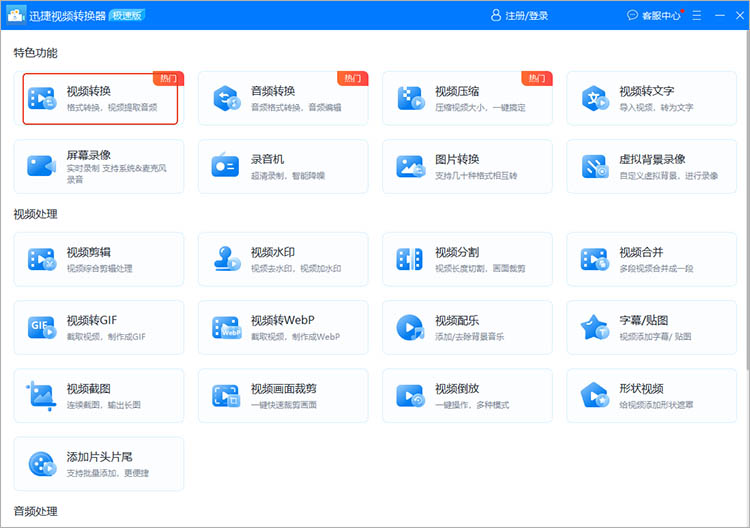Click 视频长度切割、画面裁剪 description
The height and width of the screenshot is (528, 750).
[x=480, y=269]
